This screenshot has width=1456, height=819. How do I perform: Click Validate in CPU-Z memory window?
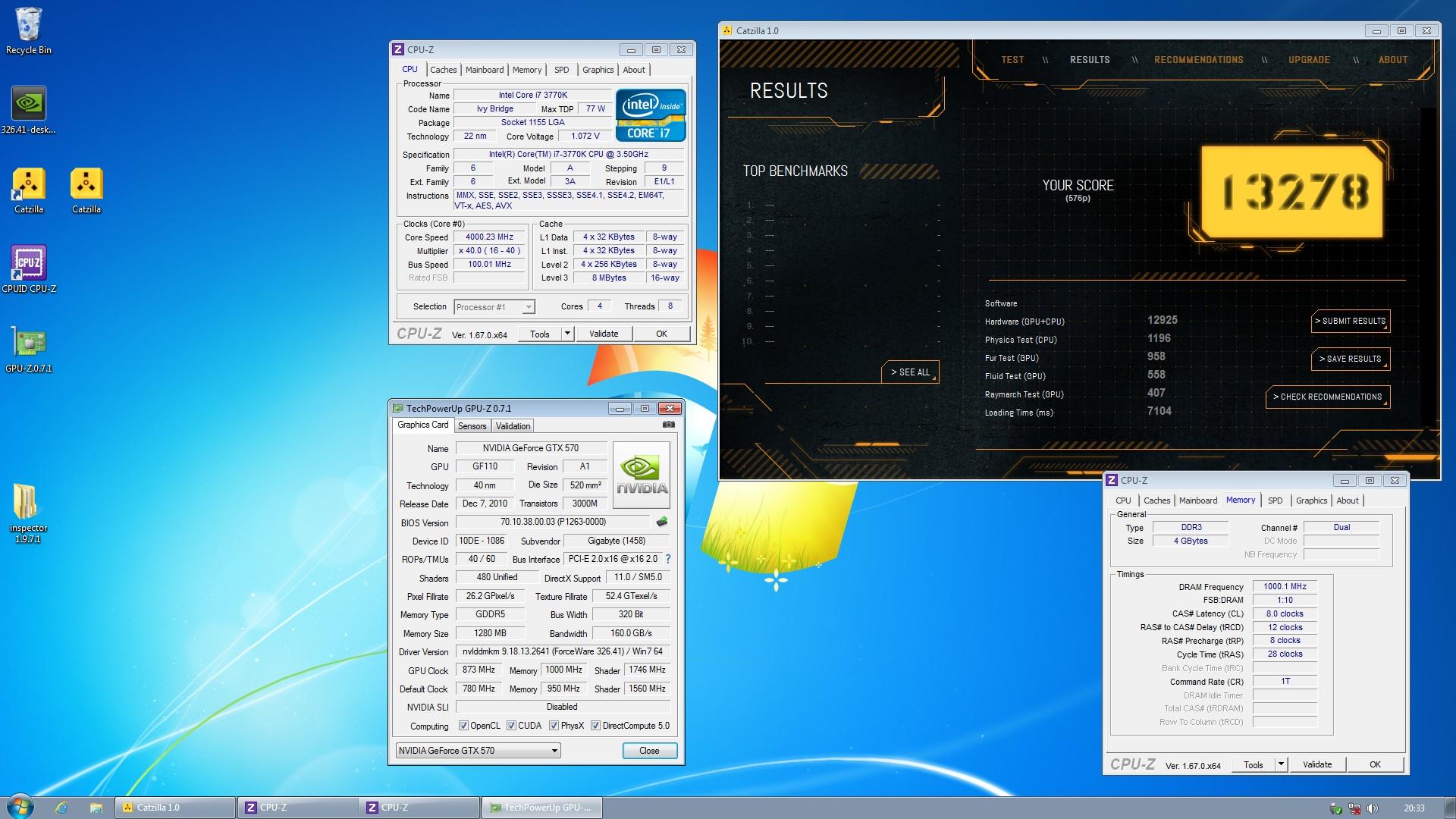(x=1317, y=764)
